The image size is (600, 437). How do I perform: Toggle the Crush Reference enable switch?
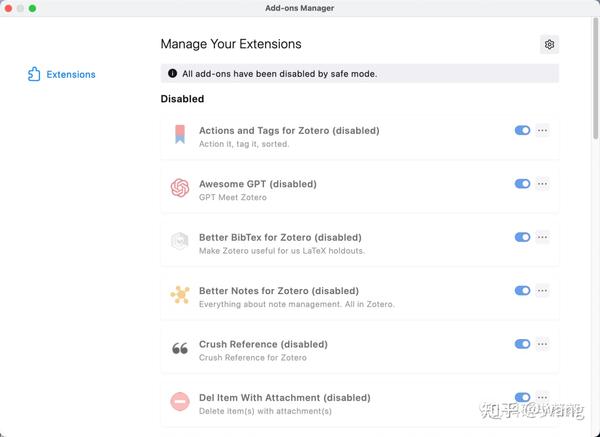pyautogui.click(x=522, y=344)
